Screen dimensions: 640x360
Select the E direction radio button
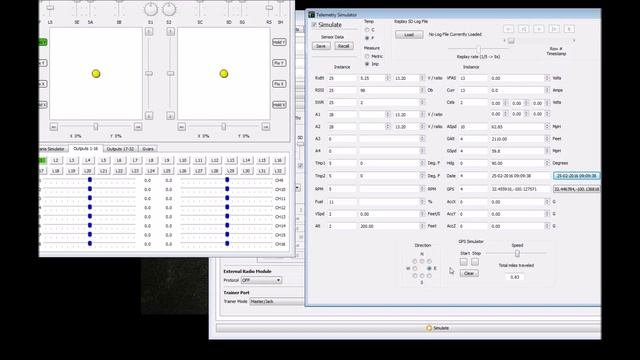click(x=429, y=269)
